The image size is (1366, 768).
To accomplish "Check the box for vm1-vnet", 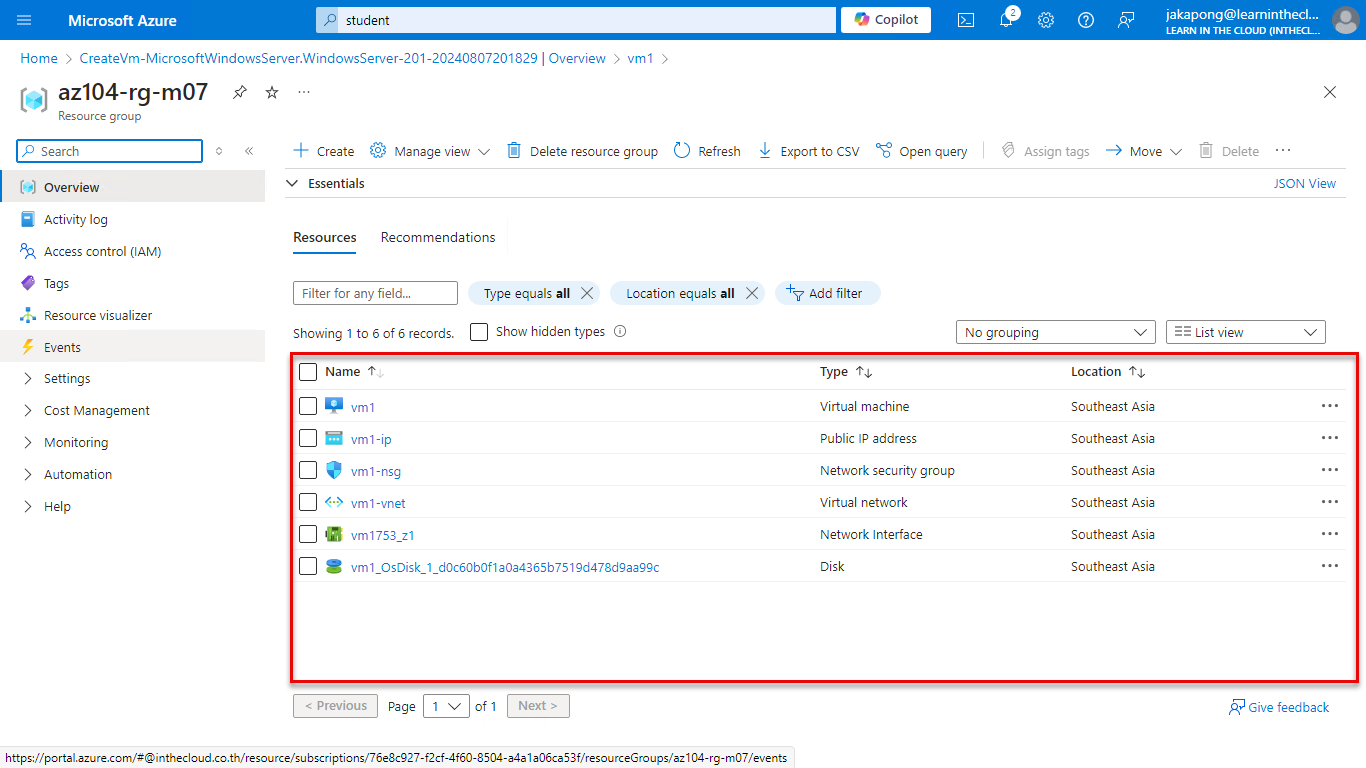I will pos(308,502).
